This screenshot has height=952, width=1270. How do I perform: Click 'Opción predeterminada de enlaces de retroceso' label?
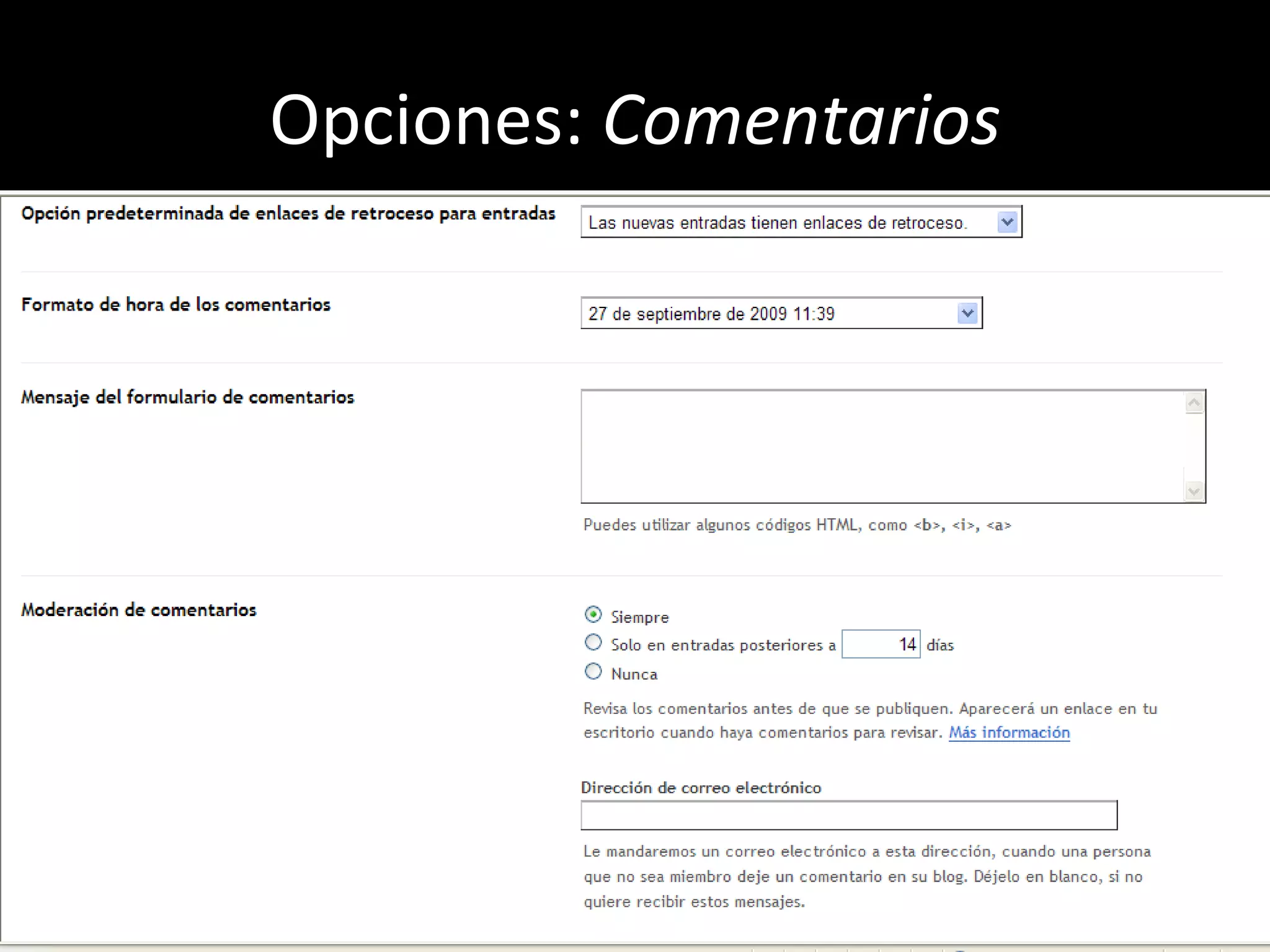(x=288, y=214)
